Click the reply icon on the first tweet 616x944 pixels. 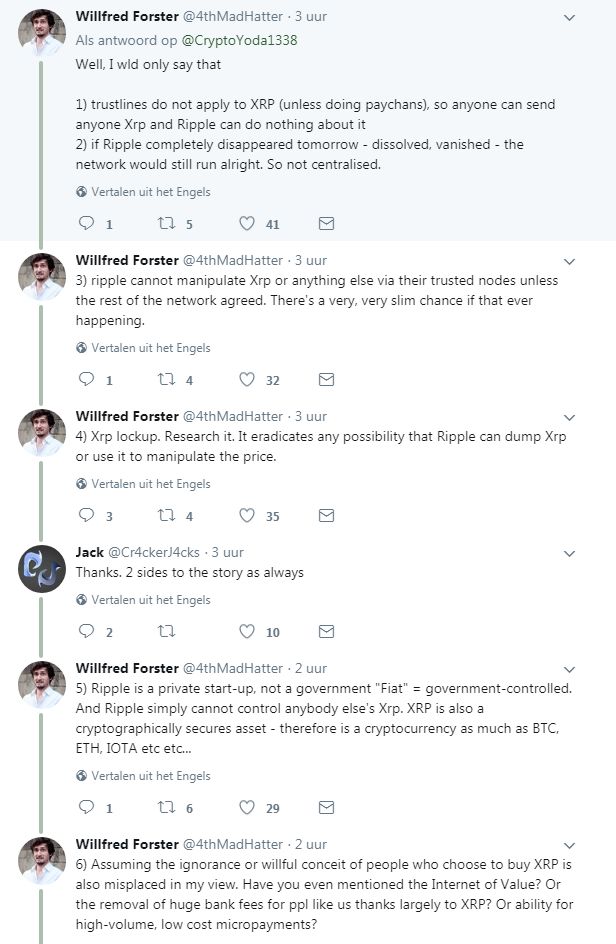pos(88,224)
